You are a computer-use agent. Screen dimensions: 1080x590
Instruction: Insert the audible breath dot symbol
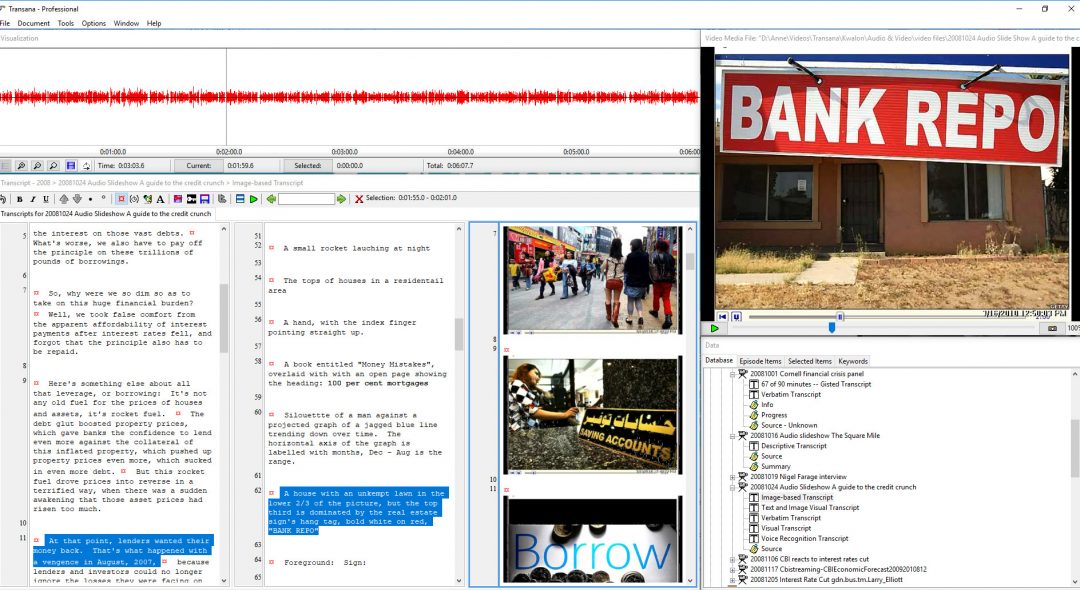click(90, 199)
